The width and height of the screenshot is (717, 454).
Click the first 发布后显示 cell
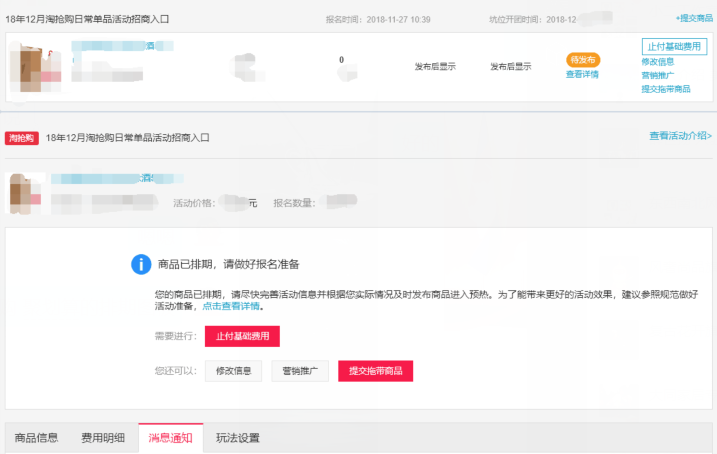pos(435,67)
